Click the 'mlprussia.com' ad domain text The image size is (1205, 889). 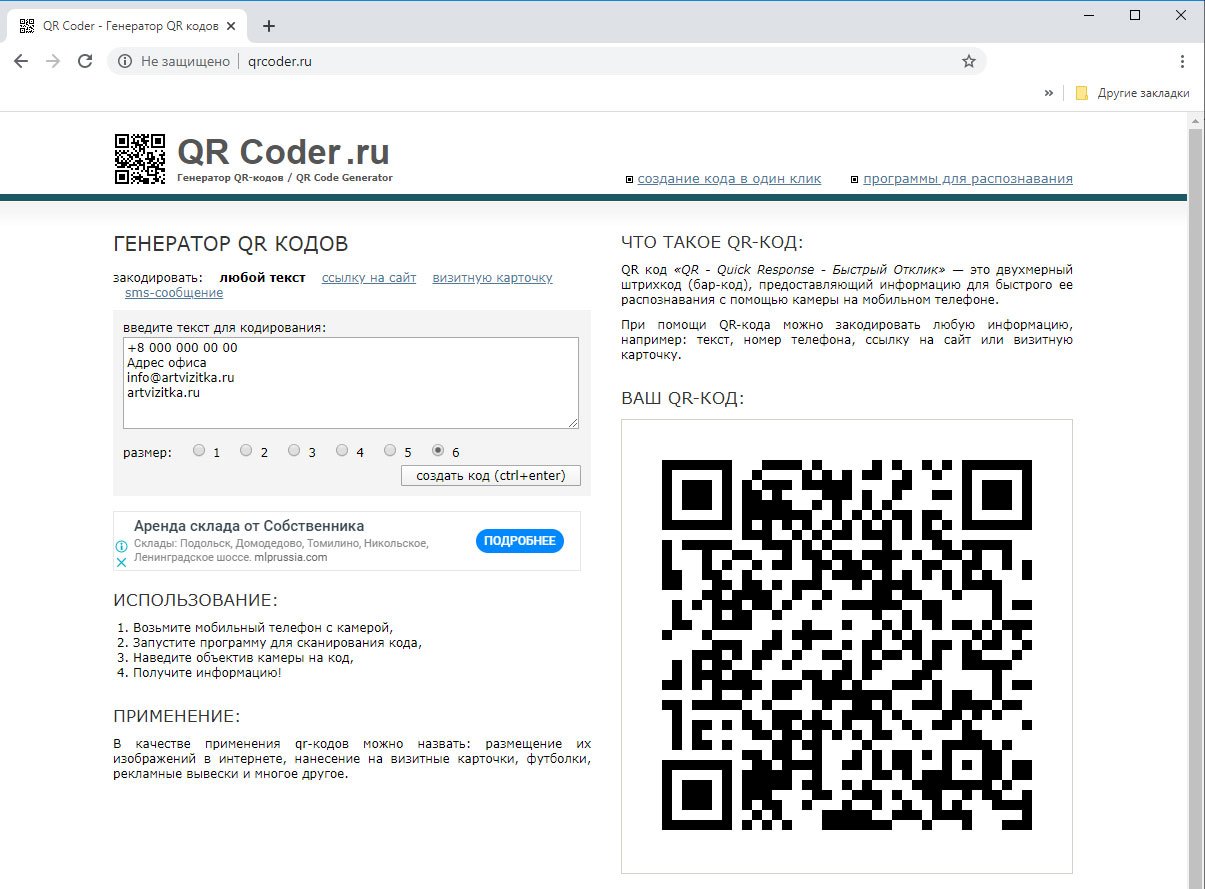(x=290, y=557)
